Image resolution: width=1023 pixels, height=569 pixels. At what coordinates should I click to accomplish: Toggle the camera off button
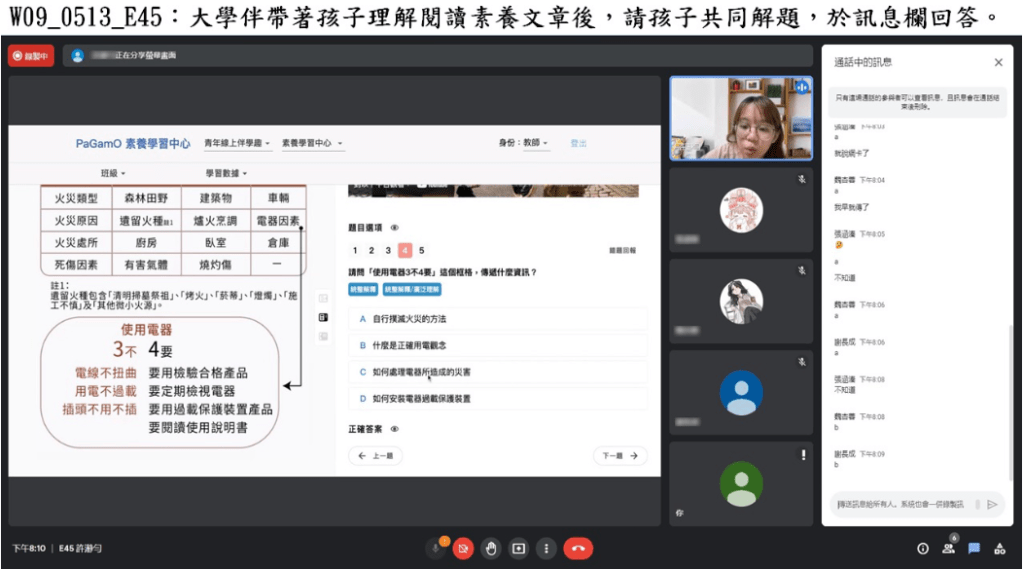[x=462, y=548]
